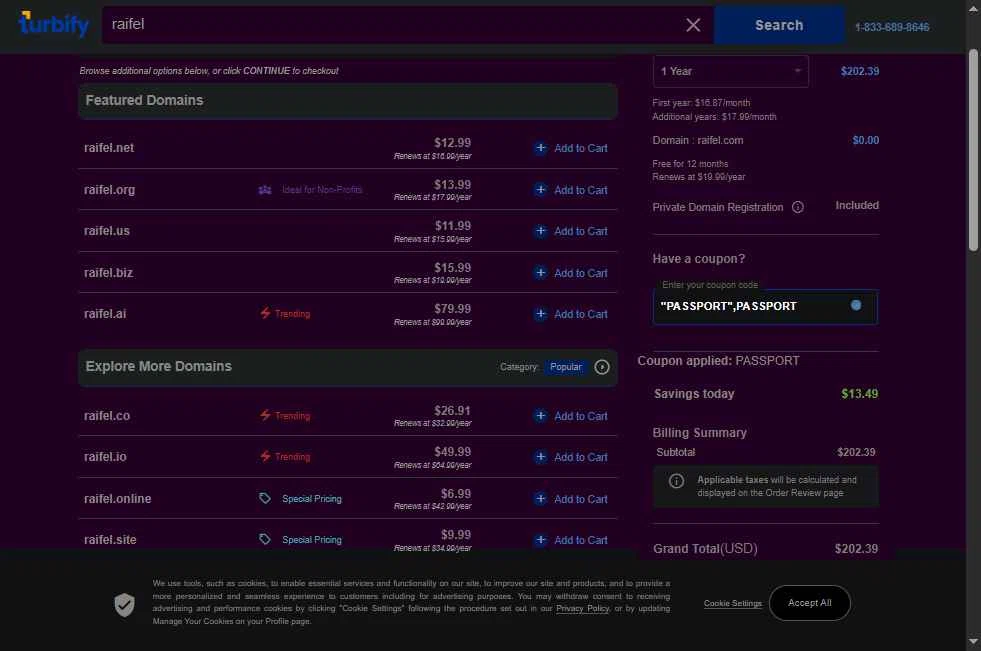The height and width of the screenshot is (651, 981).
Task: Click the scrollbar down arrow
Action: (973, 641)
